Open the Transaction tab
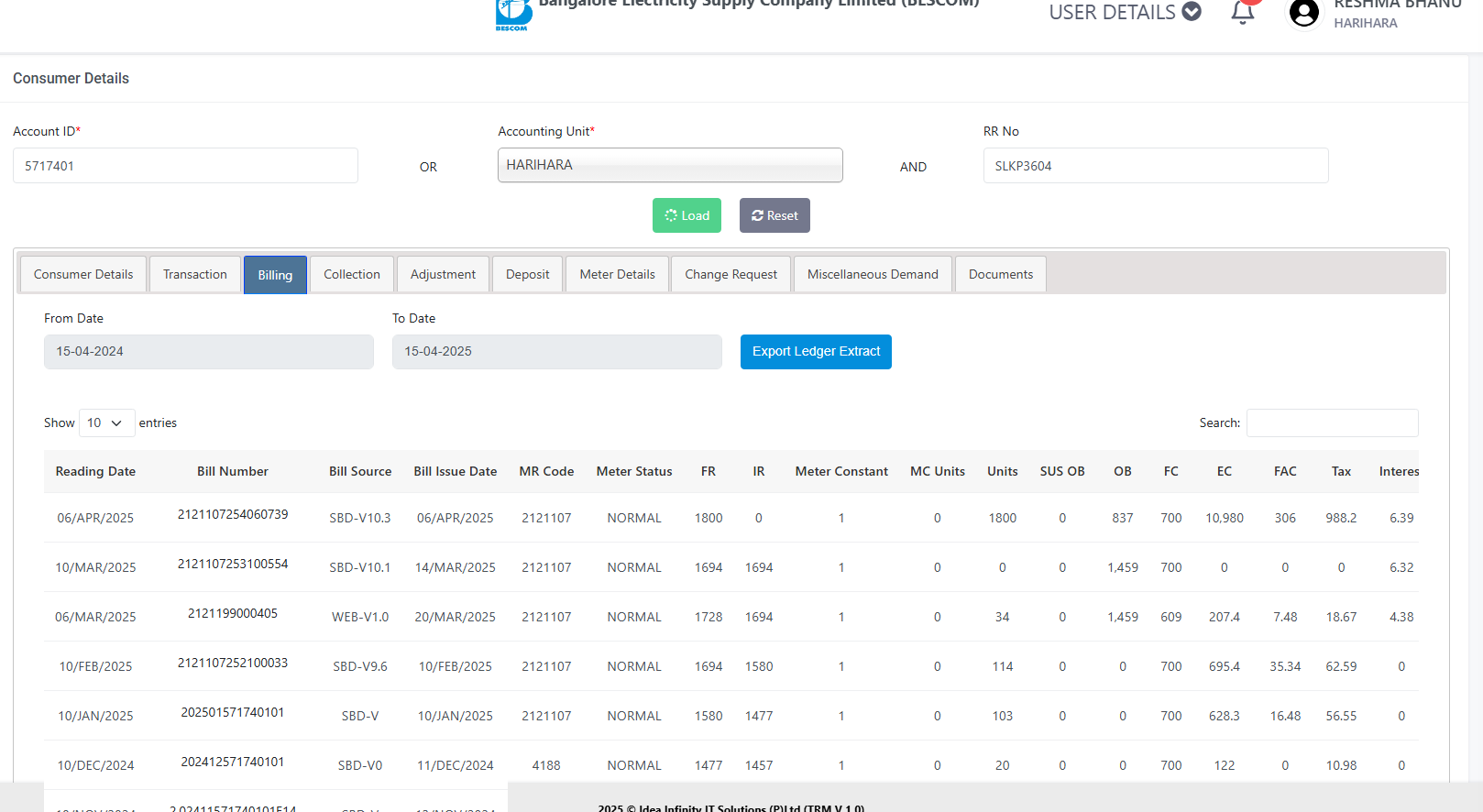This screenshot has width=1483, height=812. [x=194, y=275]
